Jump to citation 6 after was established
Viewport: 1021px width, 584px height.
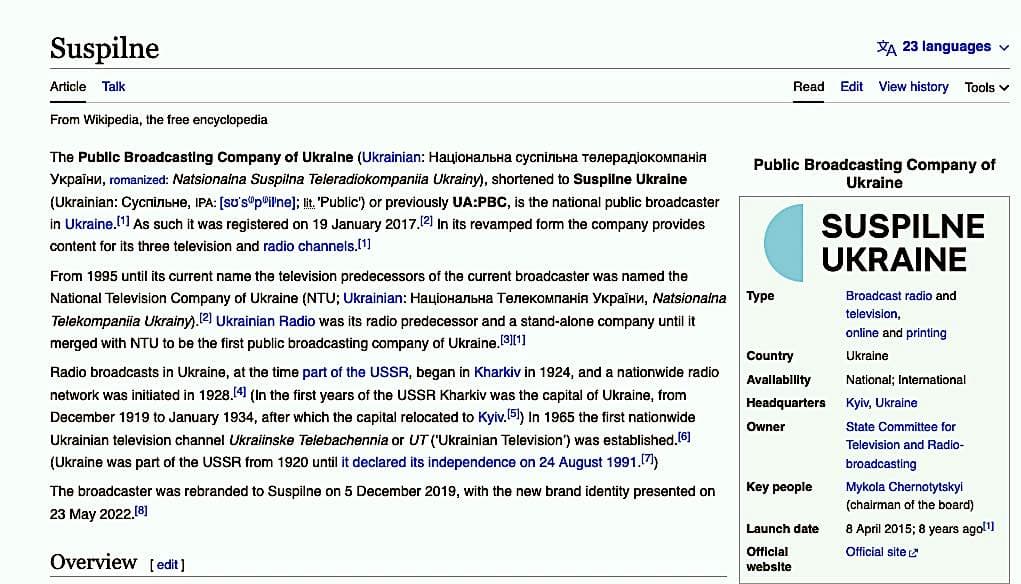(684, 436)
